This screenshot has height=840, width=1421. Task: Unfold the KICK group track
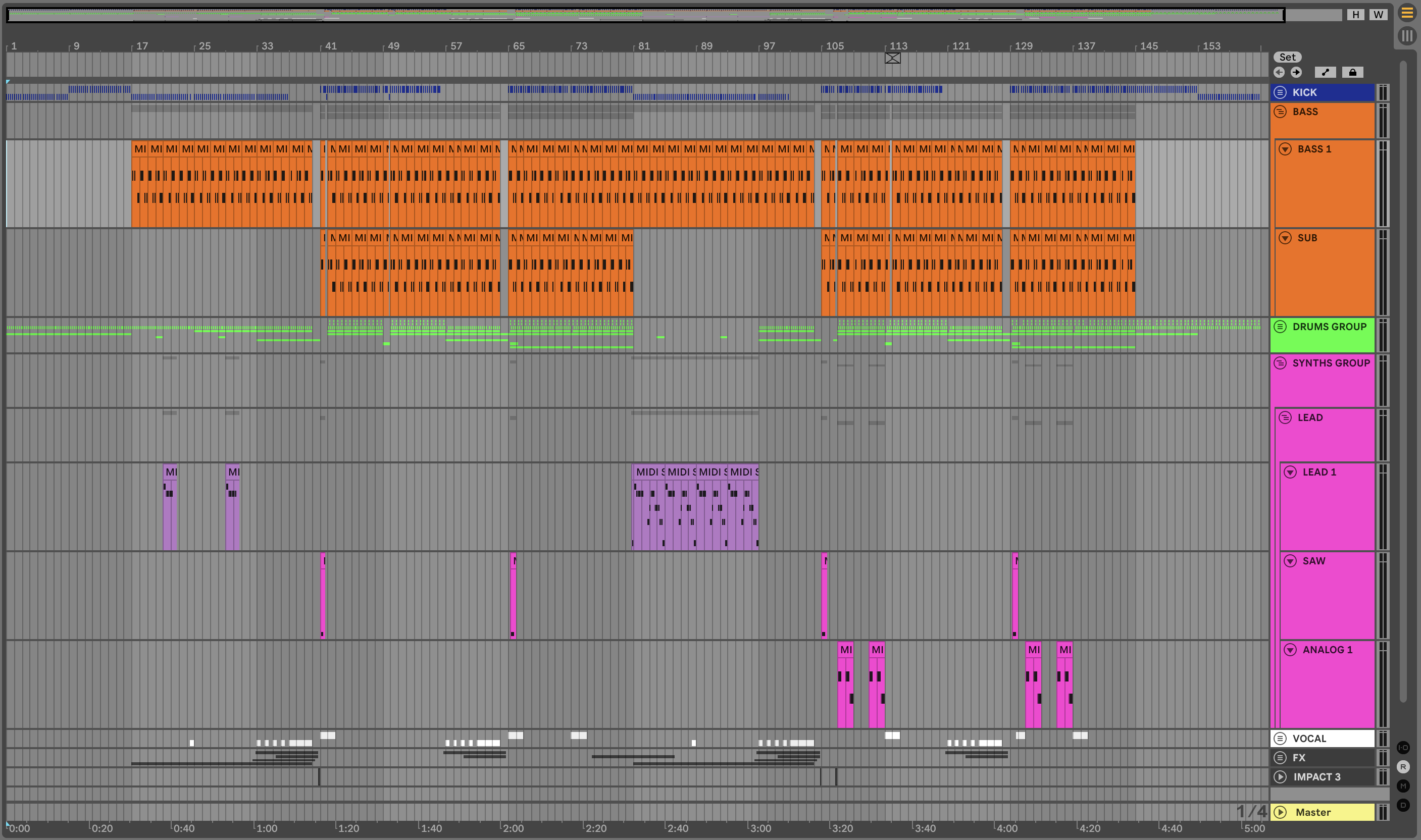click(x=1280, y=92)
